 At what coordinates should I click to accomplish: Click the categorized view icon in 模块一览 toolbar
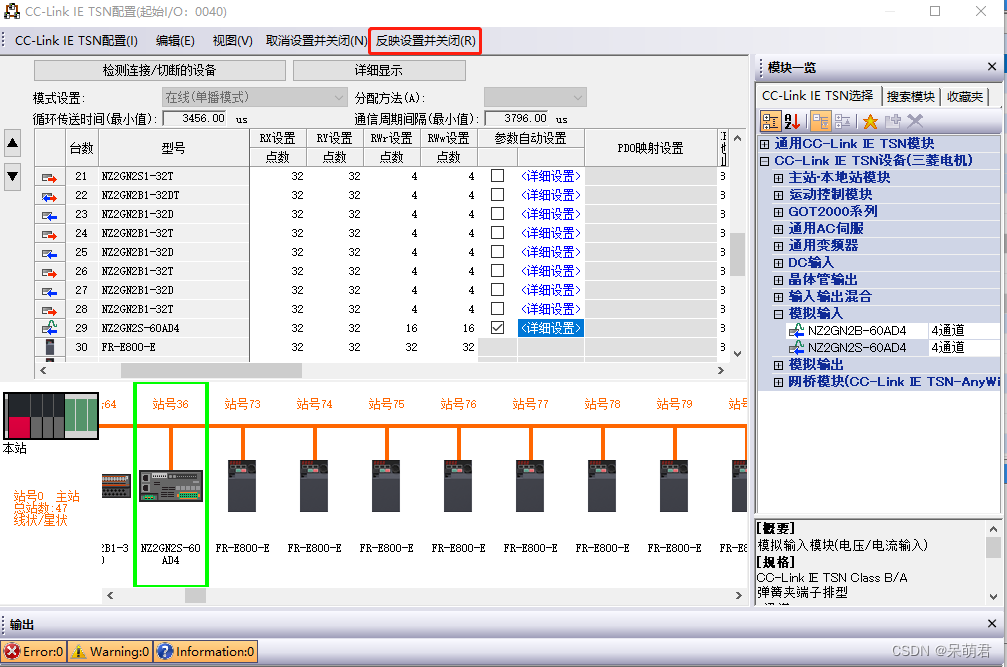pos(770,121)
